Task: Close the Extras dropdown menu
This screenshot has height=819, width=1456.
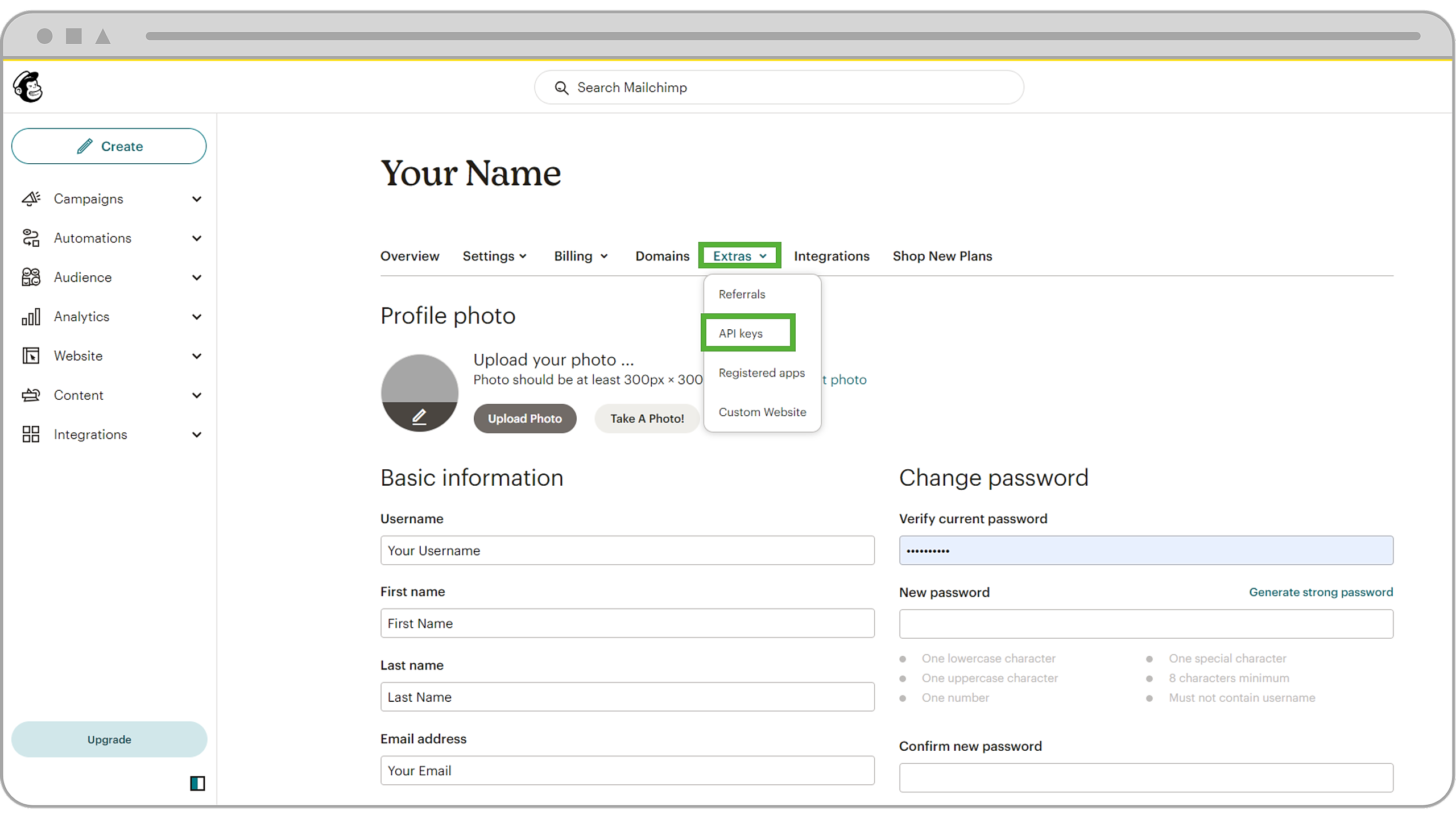Action: point(739,256)
